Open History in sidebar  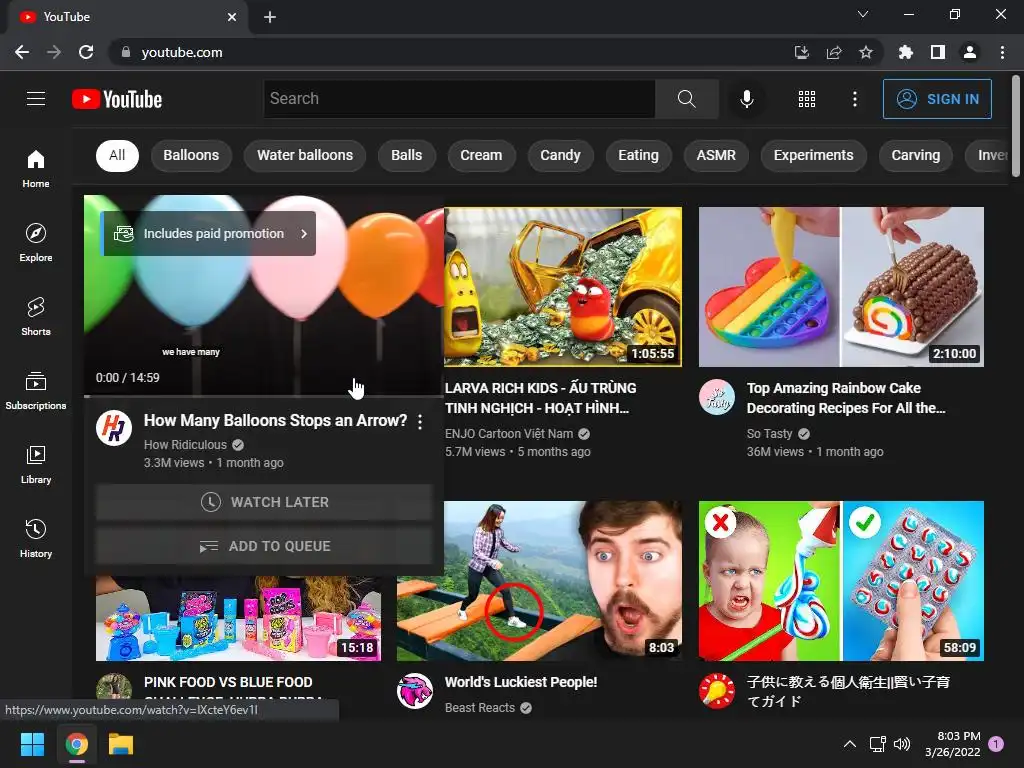pos(36,538)
